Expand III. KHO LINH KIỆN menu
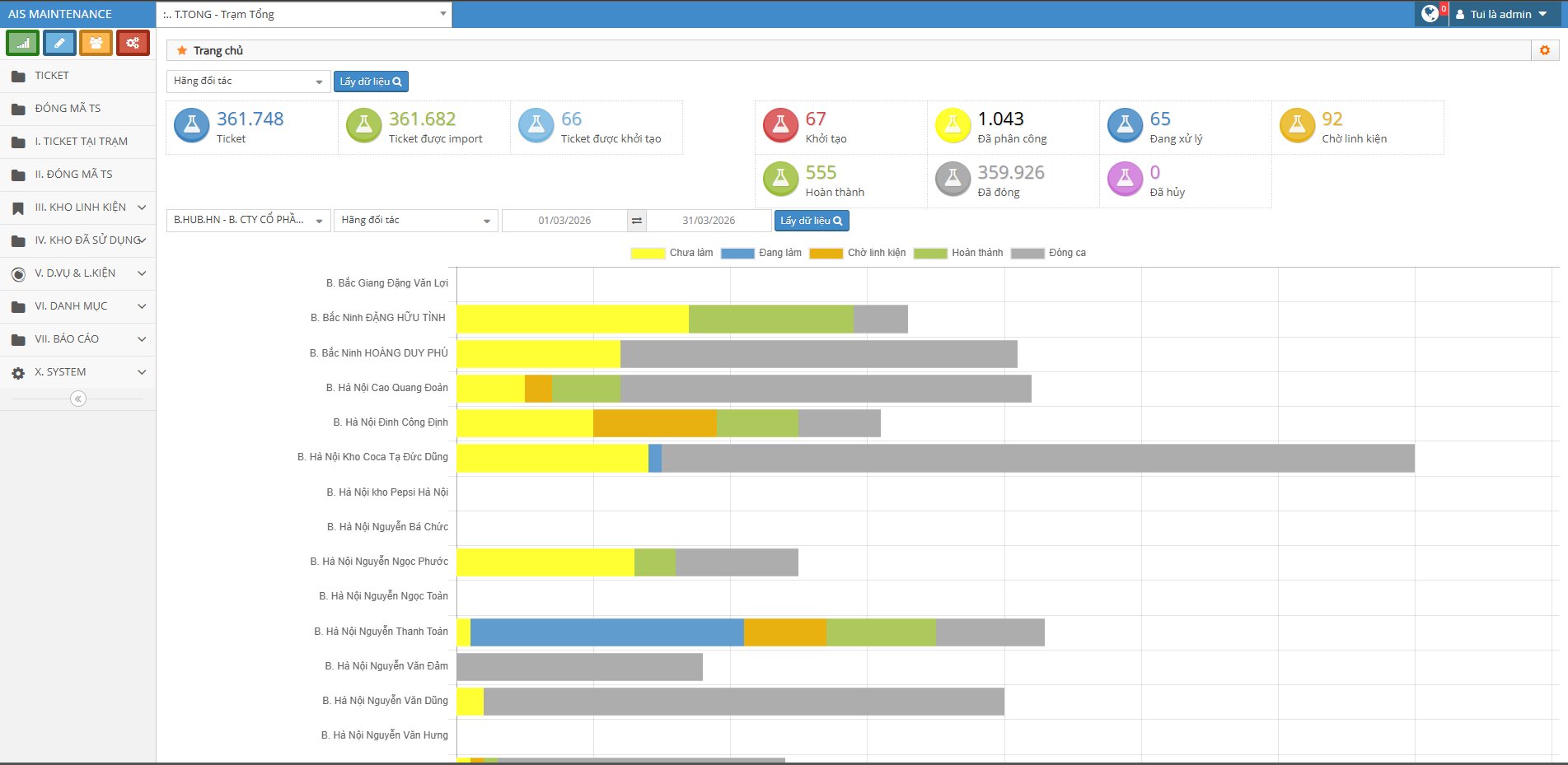This screenshot has height=765, width=1568. [78, 208]
